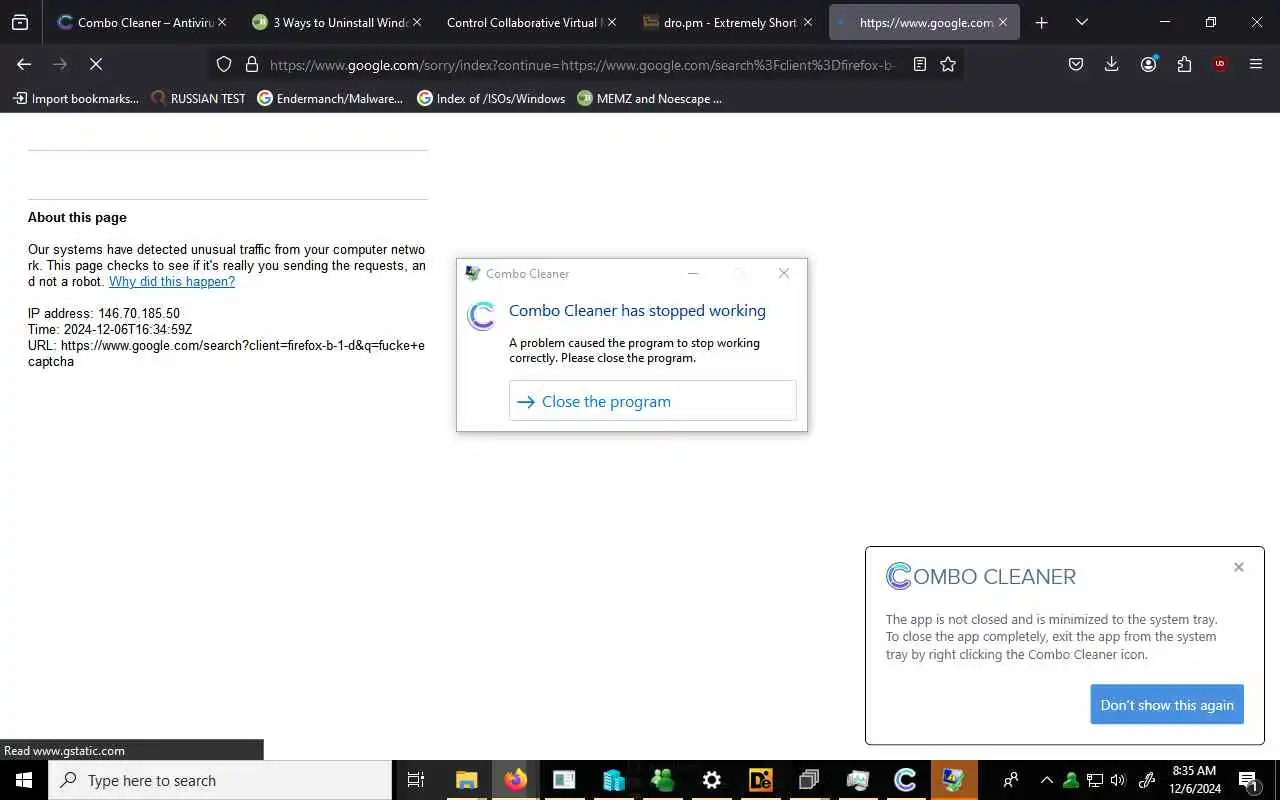Close the Combo Cleaner crash dialog
Screen dimensions: 1280x800
point(784,273)
